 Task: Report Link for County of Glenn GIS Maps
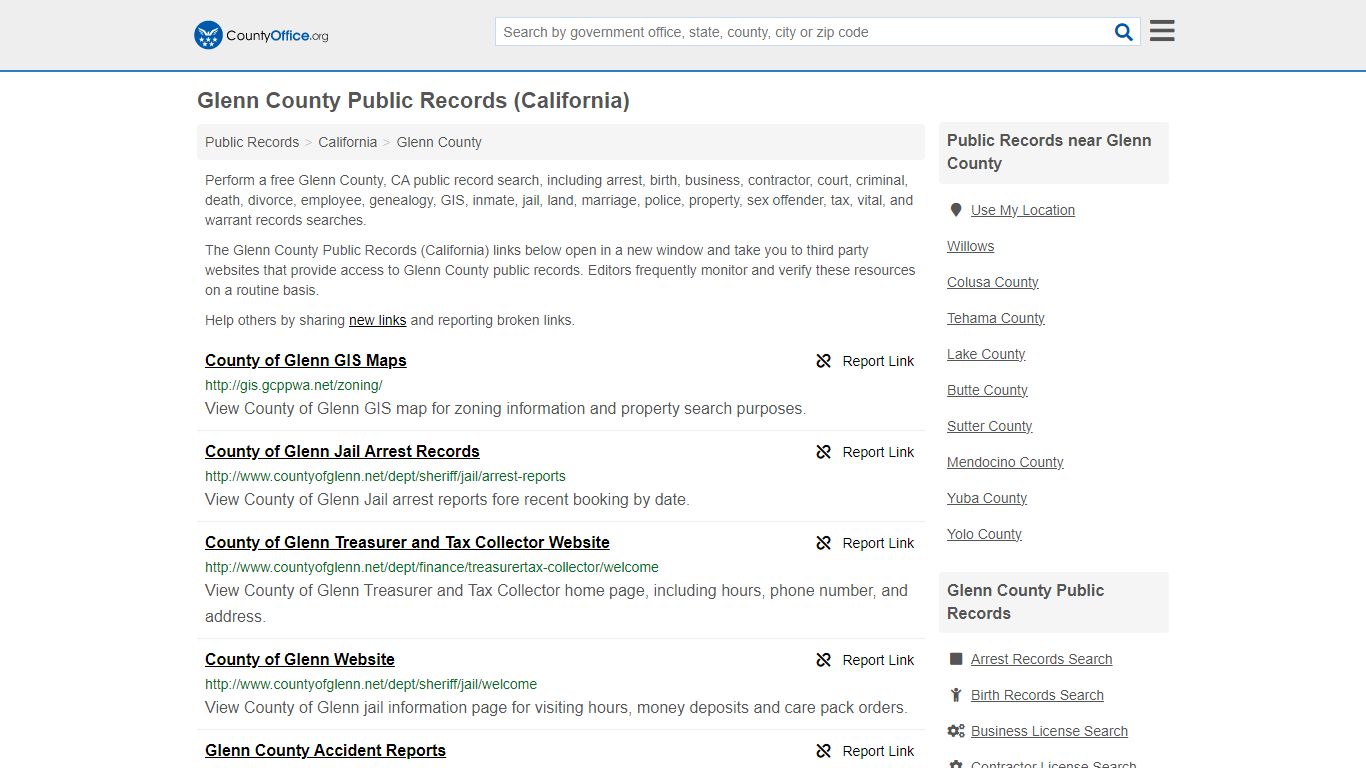(x=878, y=361)
